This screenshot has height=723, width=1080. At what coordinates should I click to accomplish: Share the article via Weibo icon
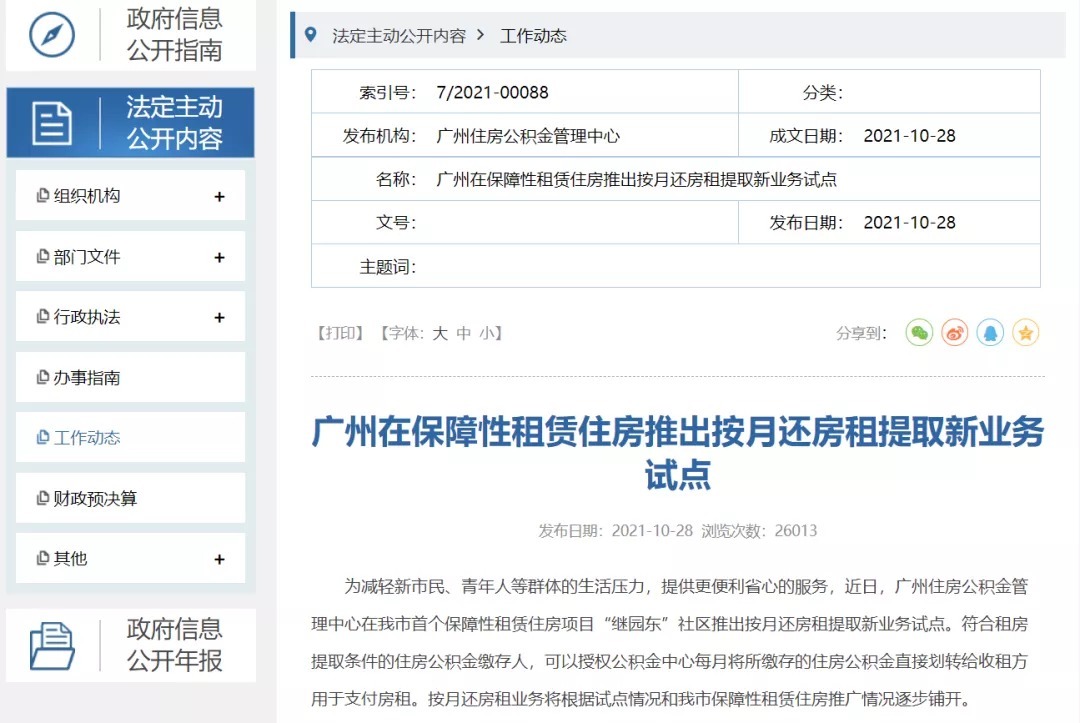point(954,332)
